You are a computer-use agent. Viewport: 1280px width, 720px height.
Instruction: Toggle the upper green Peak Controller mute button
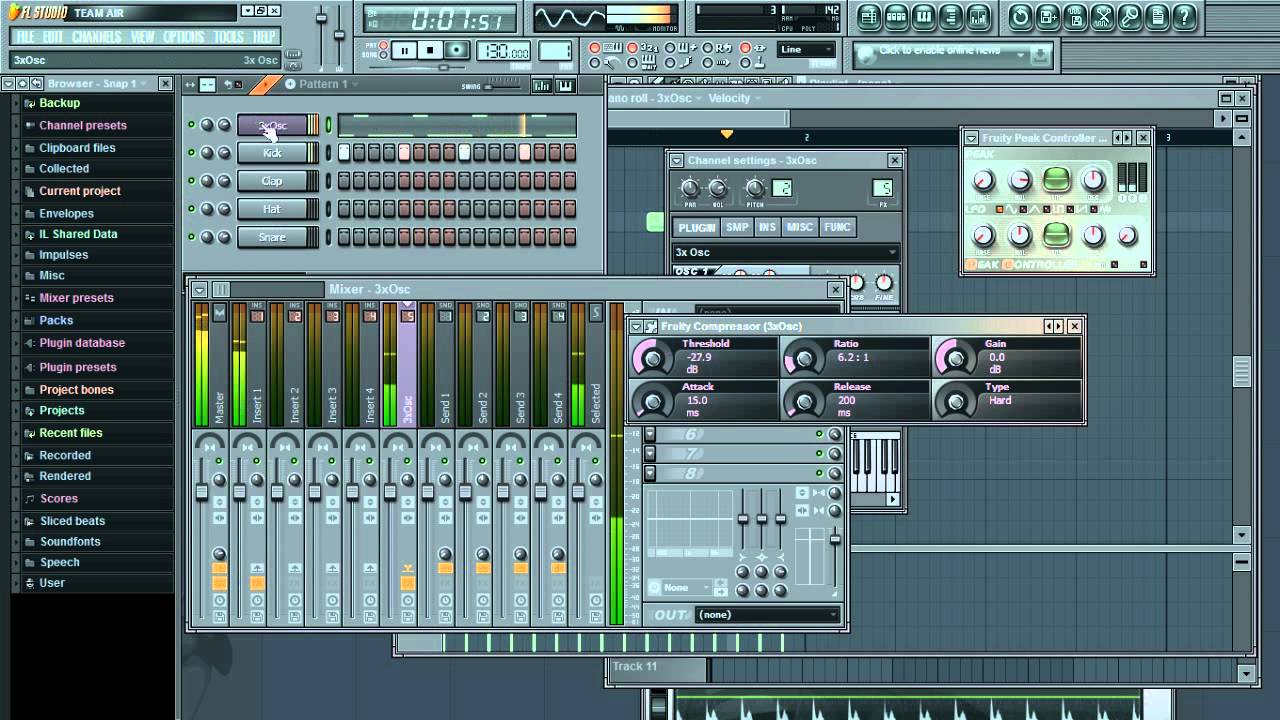1057,180
